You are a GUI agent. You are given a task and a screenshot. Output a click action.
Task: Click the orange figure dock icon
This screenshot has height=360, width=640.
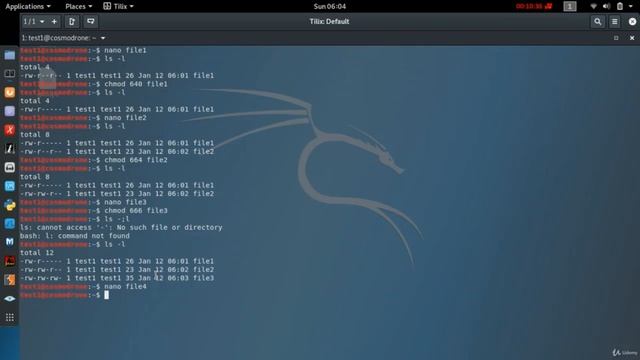[10, 280]
